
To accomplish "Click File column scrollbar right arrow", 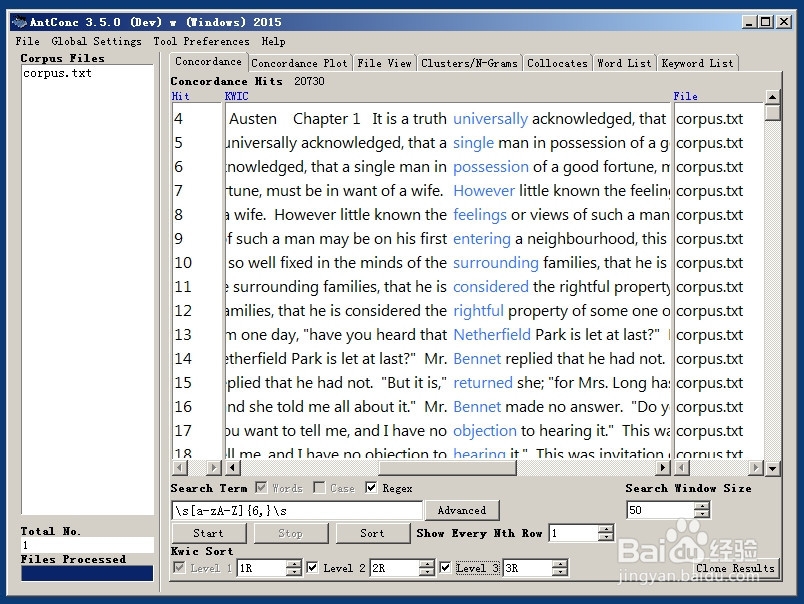I will click(756, 468).
